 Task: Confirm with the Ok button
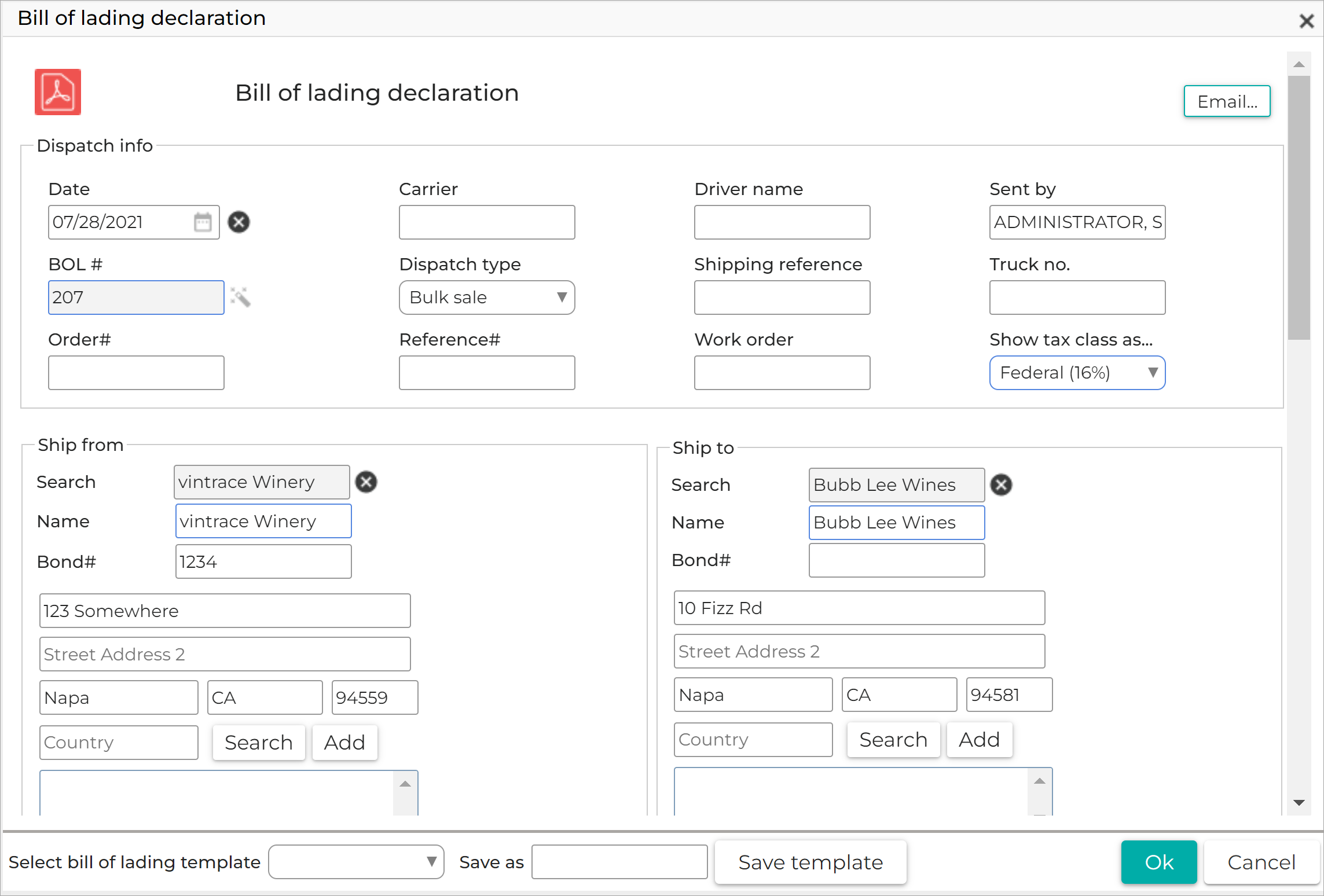coord(1158,862)
